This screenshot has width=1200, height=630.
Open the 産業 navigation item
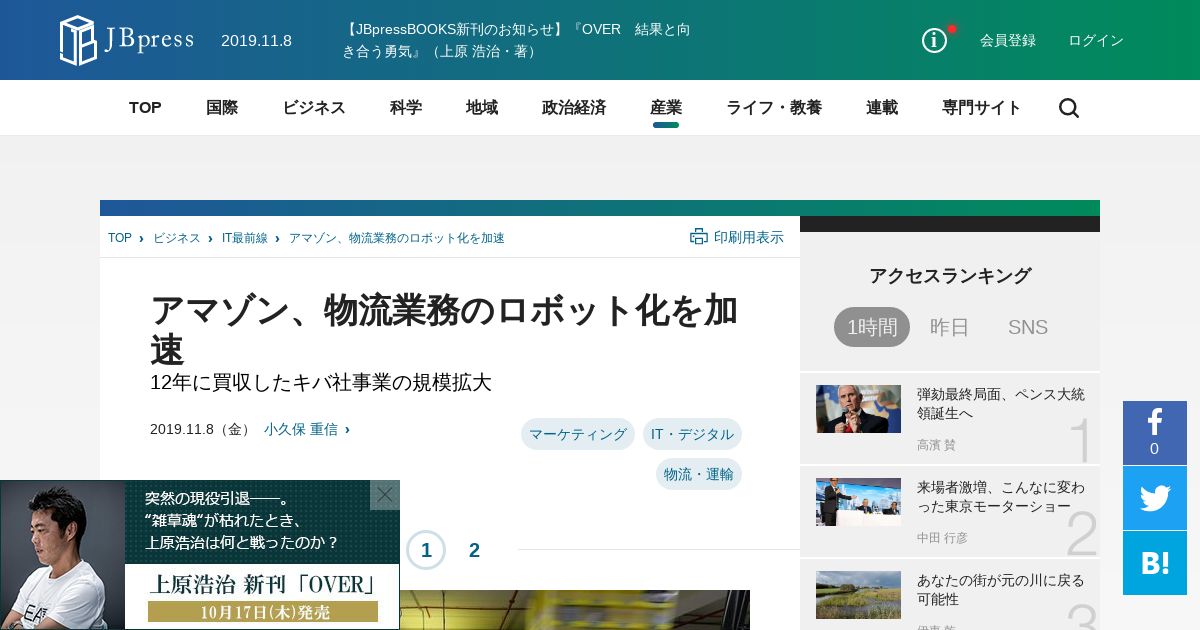point(666,108)
